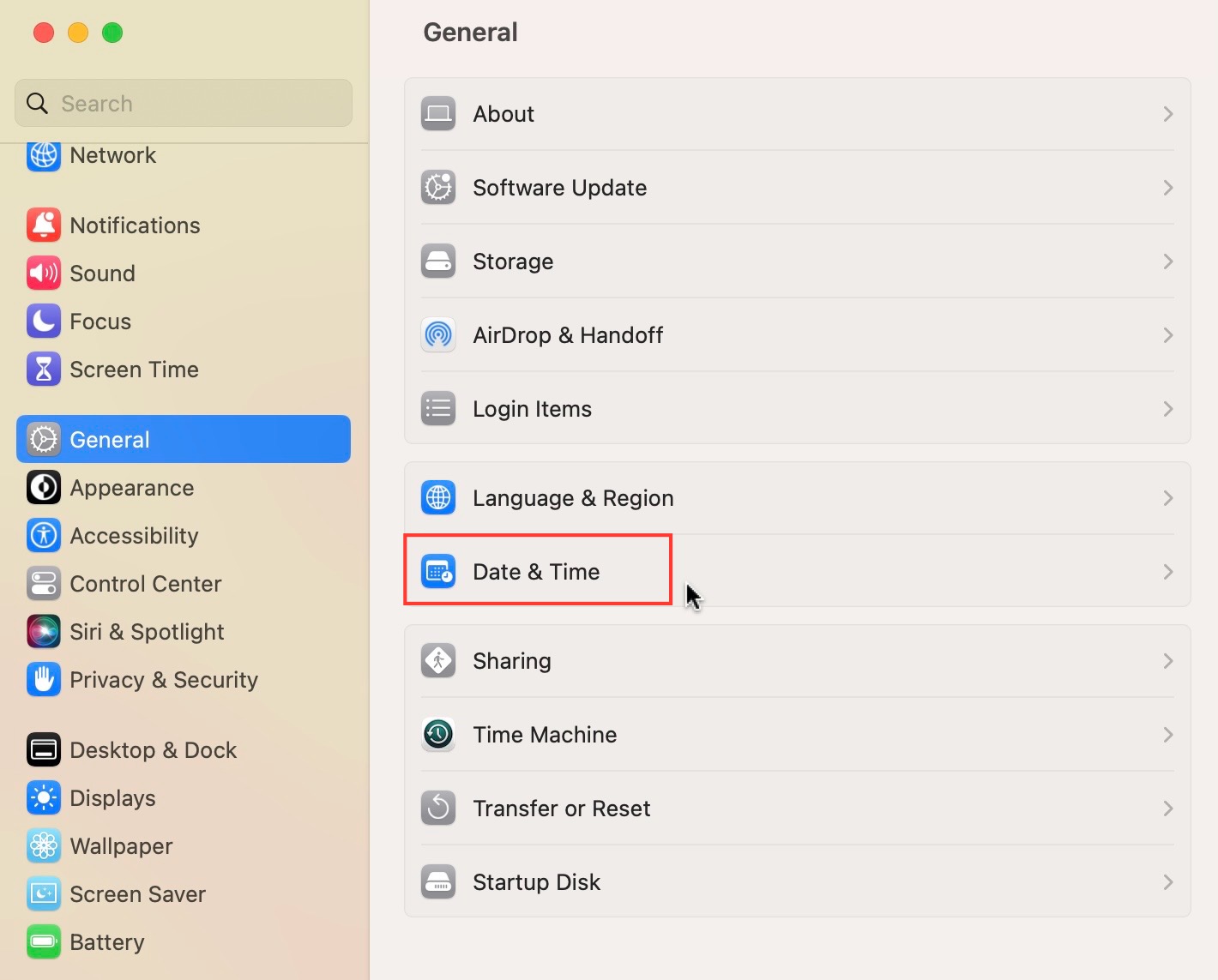Click the Sharing icon
The width and height of the screenshot is (1218, 980).
click(438, 661)
